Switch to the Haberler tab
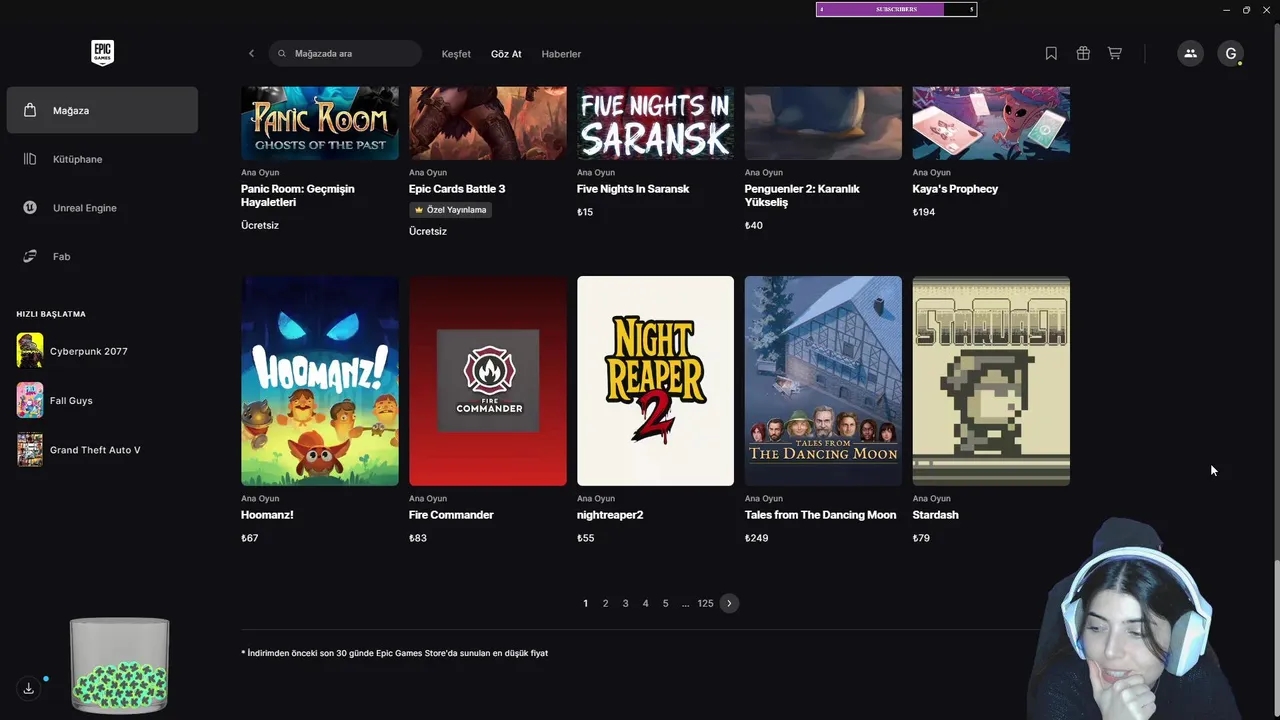 (x=561, y=54)
